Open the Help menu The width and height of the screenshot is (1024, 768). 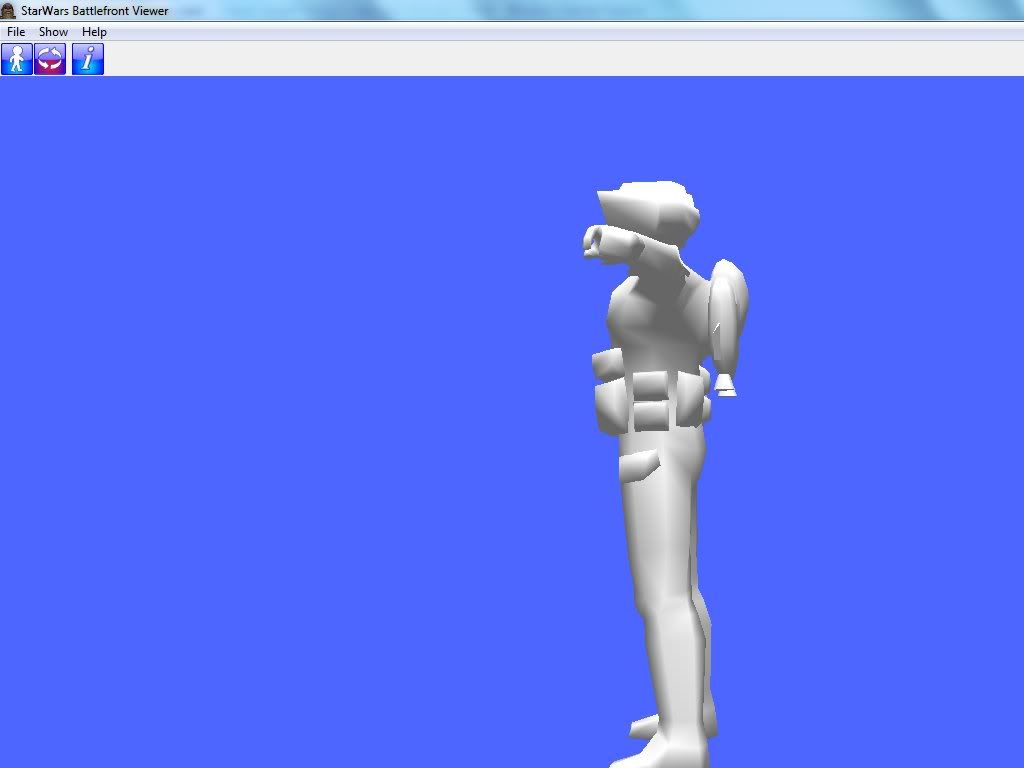coord(94,31)
